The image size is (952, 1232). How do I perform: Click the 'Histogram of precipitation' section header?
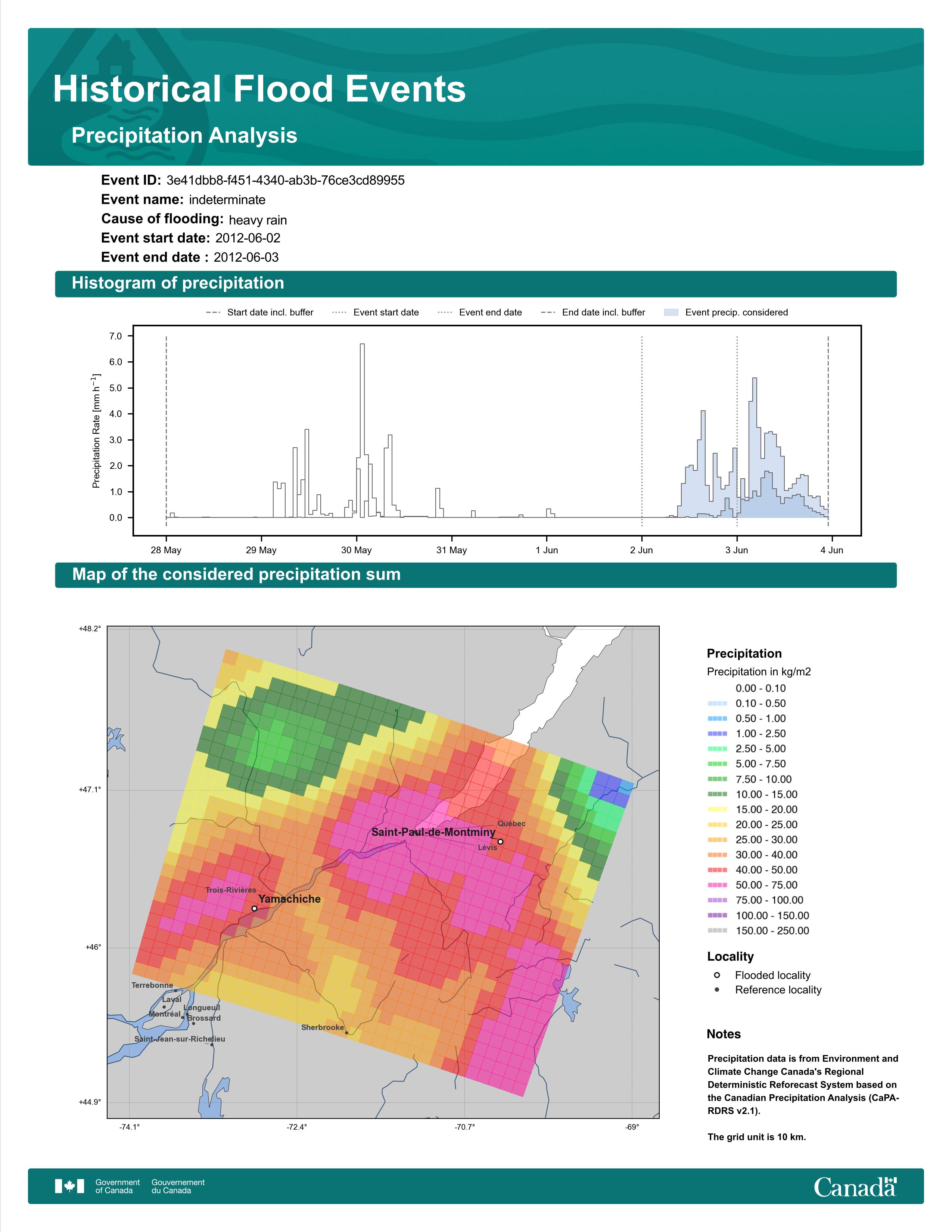pos(178,283)
